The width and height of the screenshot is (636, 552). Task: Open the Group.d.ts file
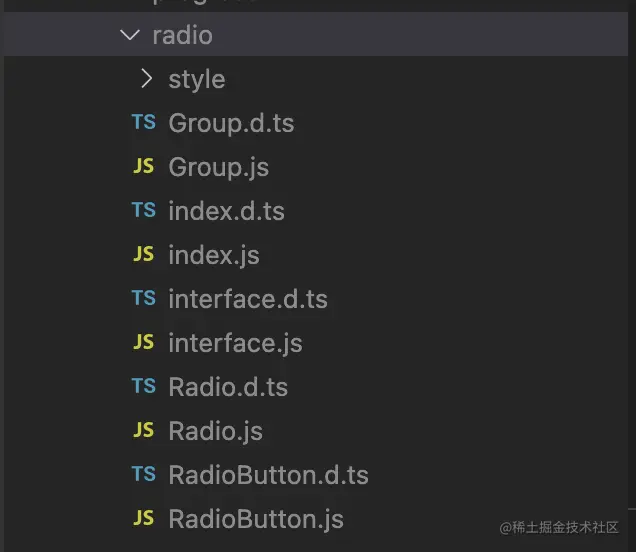click(x=231, y=123)
